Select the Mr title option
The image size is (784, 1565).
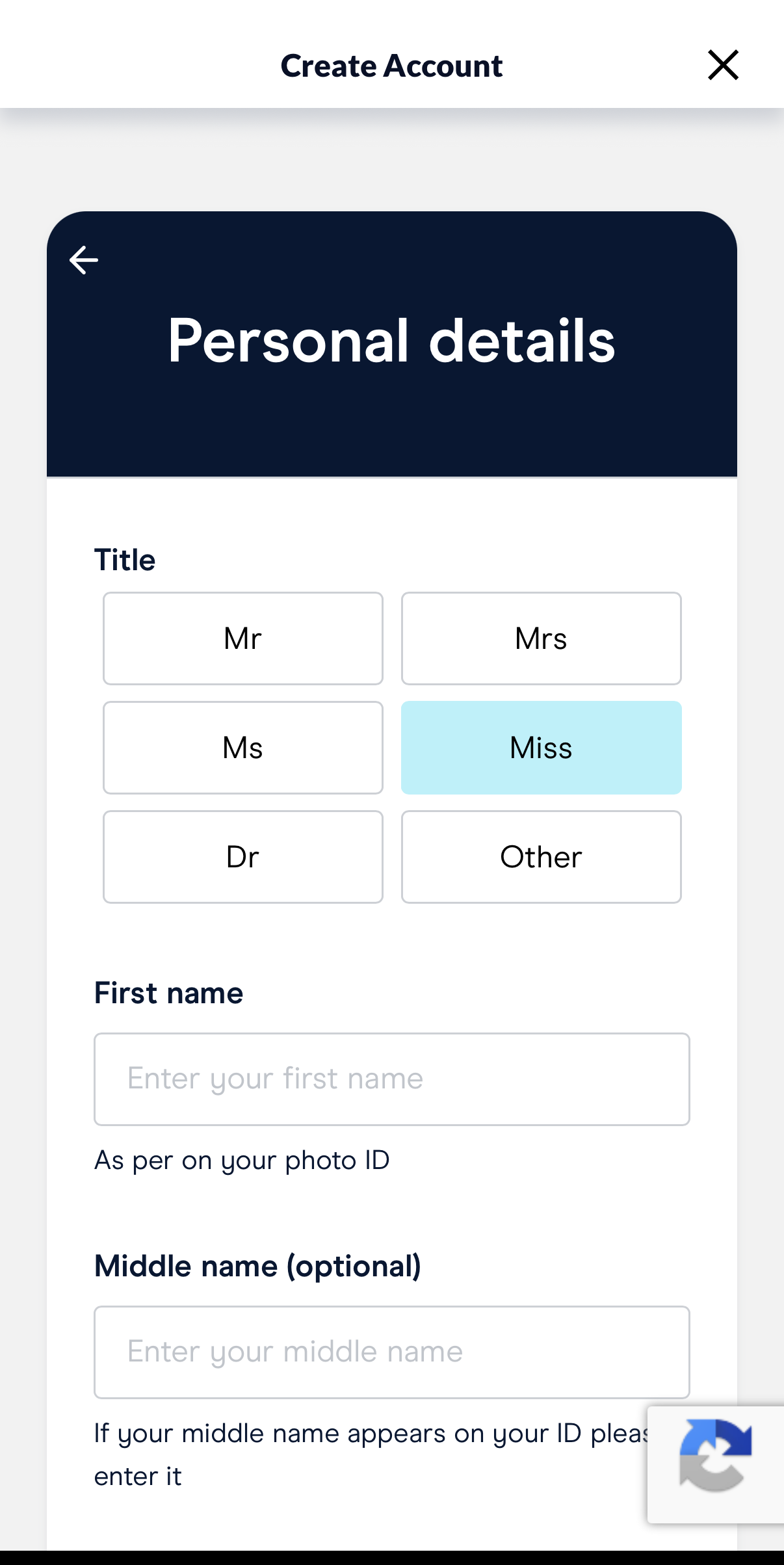[242, 638]
